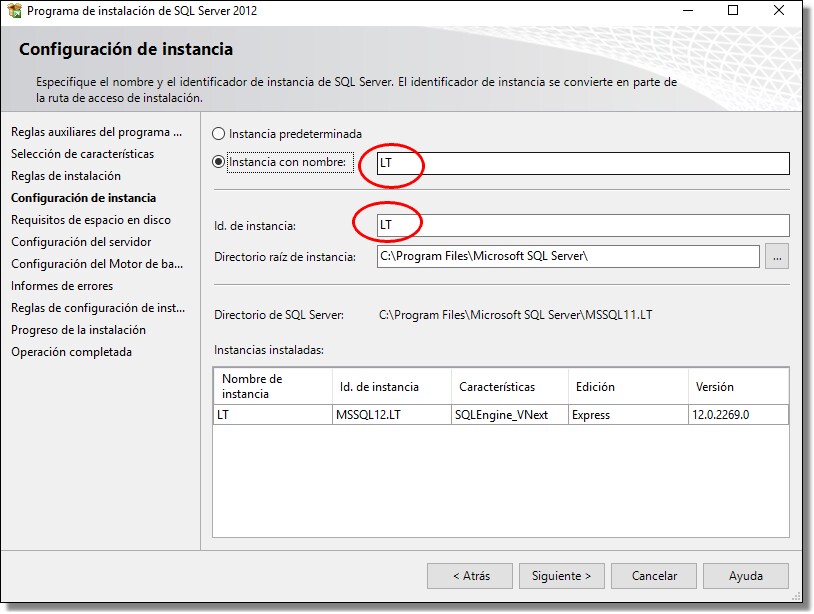Image resolution: width=814 pixels, height=614 pixels.
Task: Click the SQL Server directory path MSSQL11.LT
Action: tap(515, 315)
